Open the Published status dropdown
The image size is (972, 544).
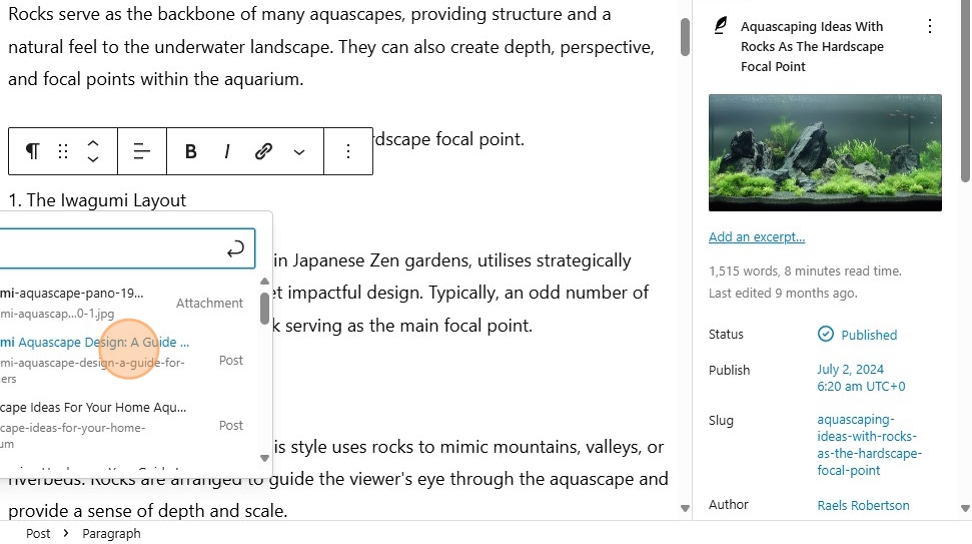[857, 335]
